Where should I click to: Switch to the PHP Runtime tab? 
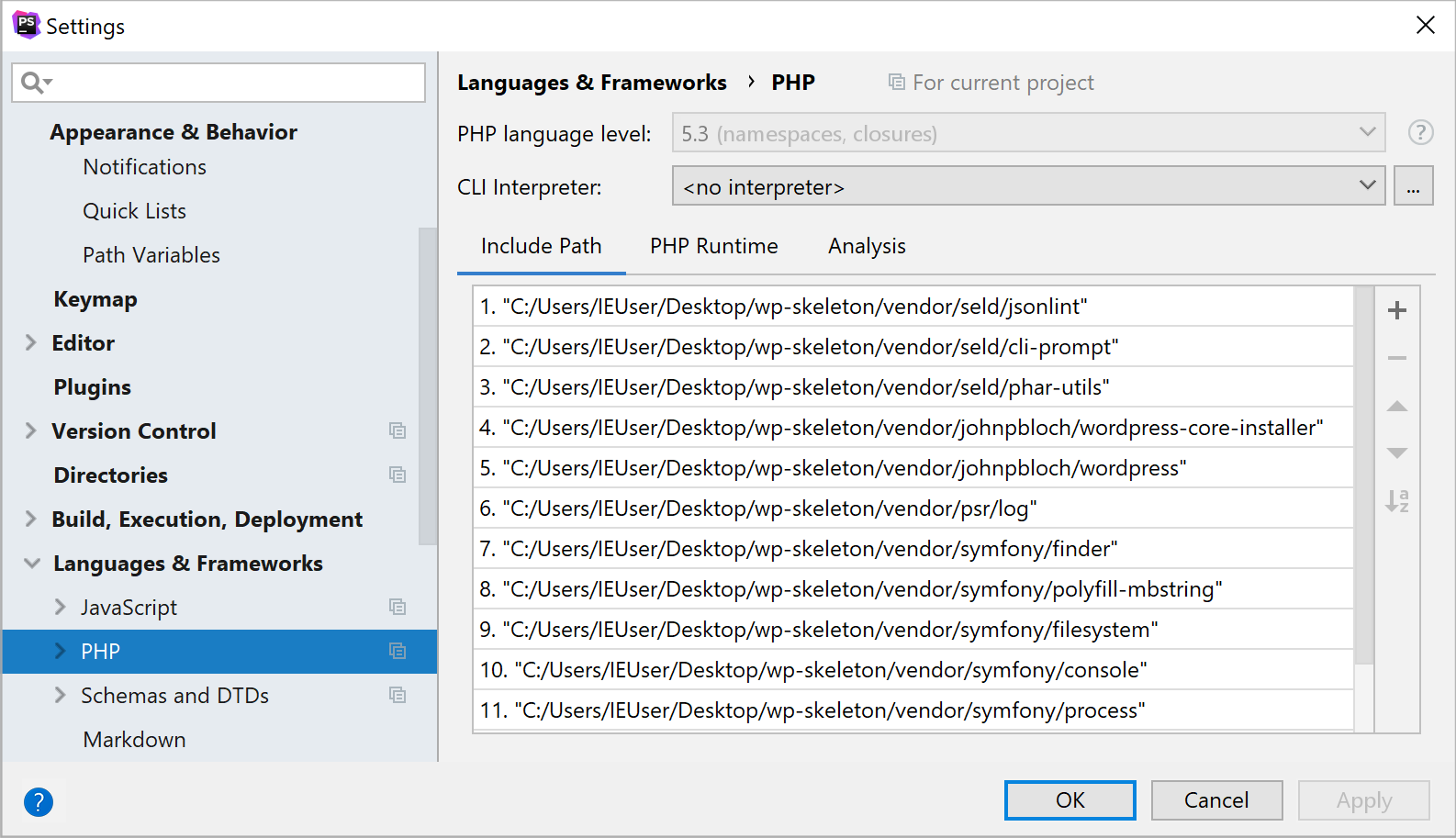[x=713, y=246]
